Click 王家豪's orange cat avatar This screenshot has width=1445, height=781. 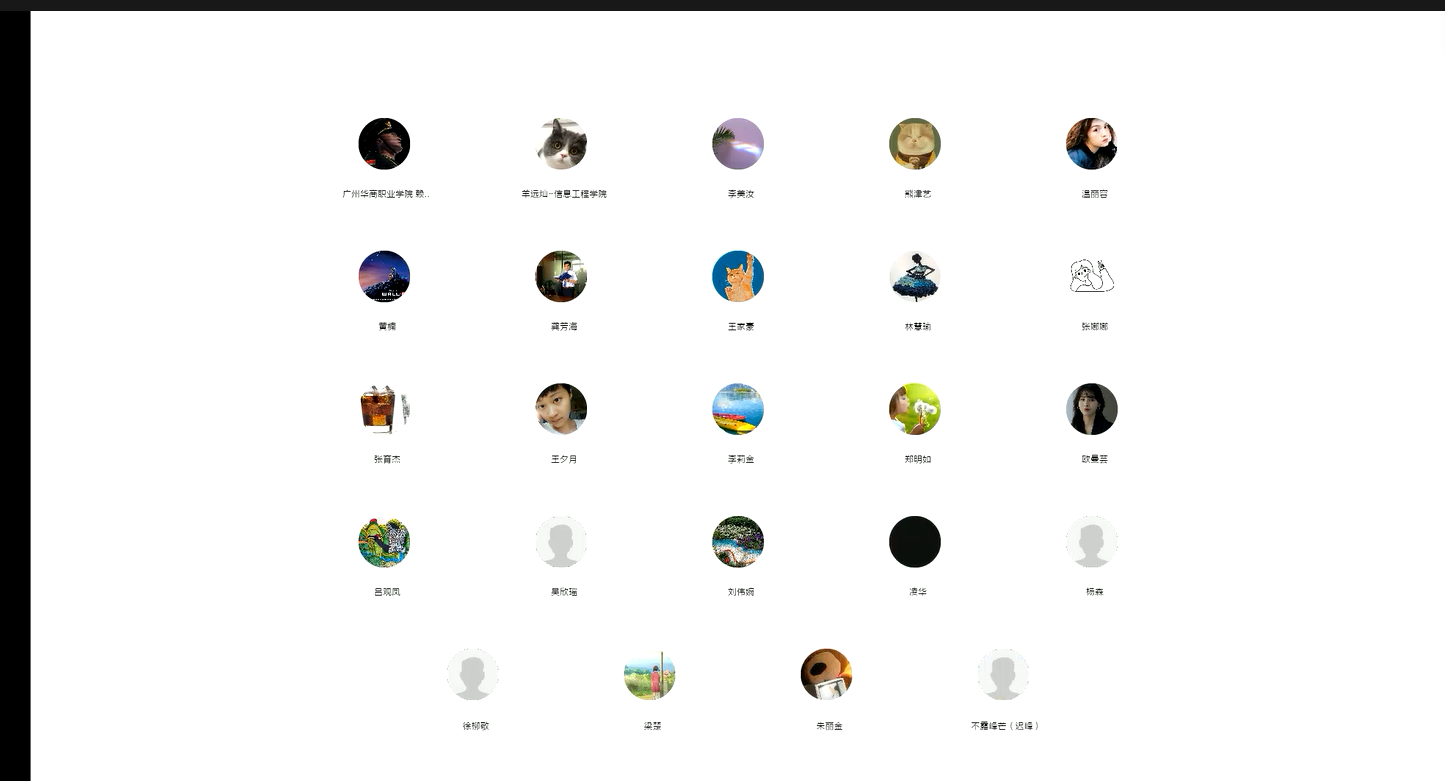pyautogui.click(x=738, y=277)
